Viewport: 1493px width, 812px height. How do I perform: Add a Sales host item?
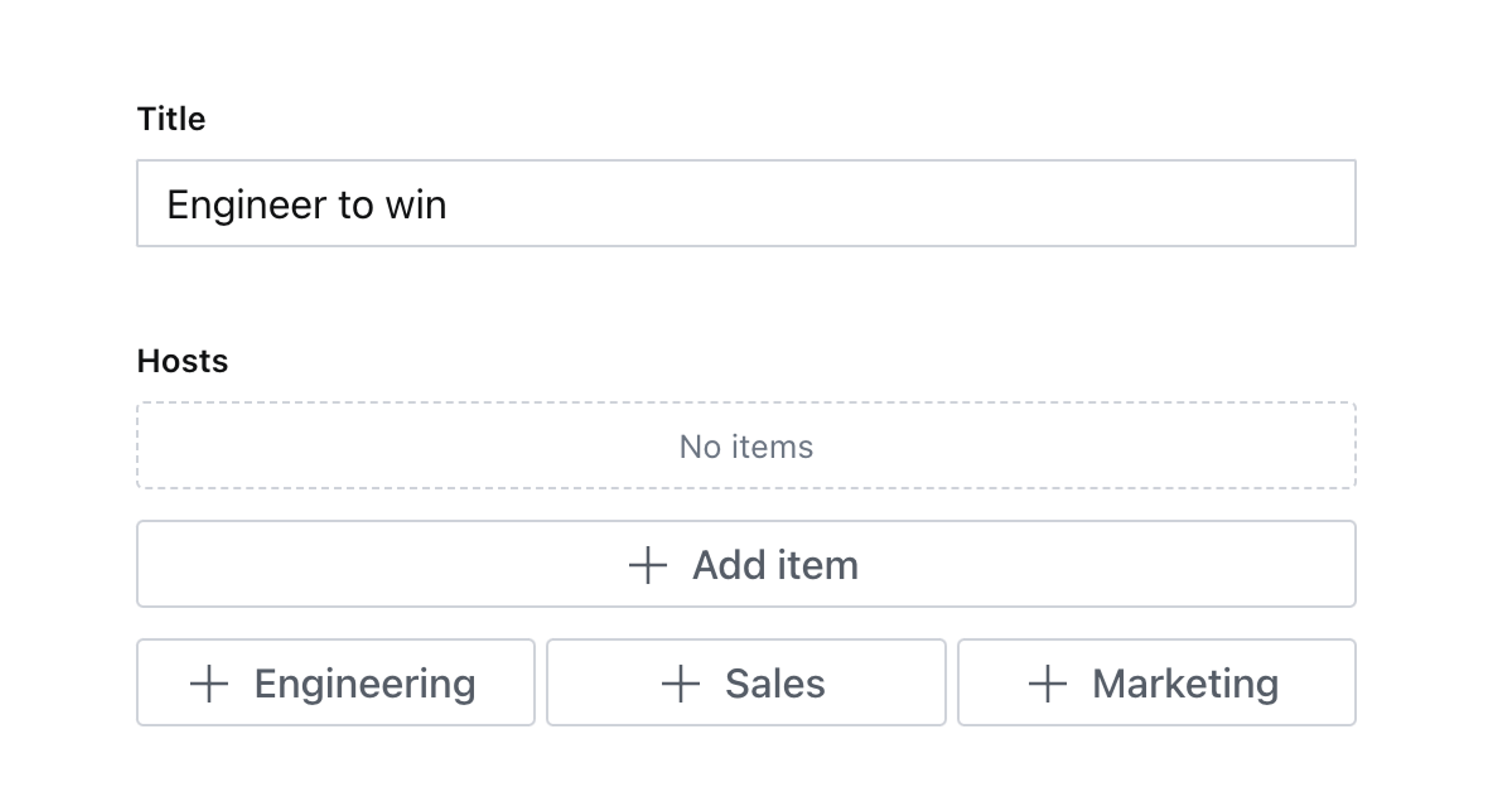coord(746,683)
